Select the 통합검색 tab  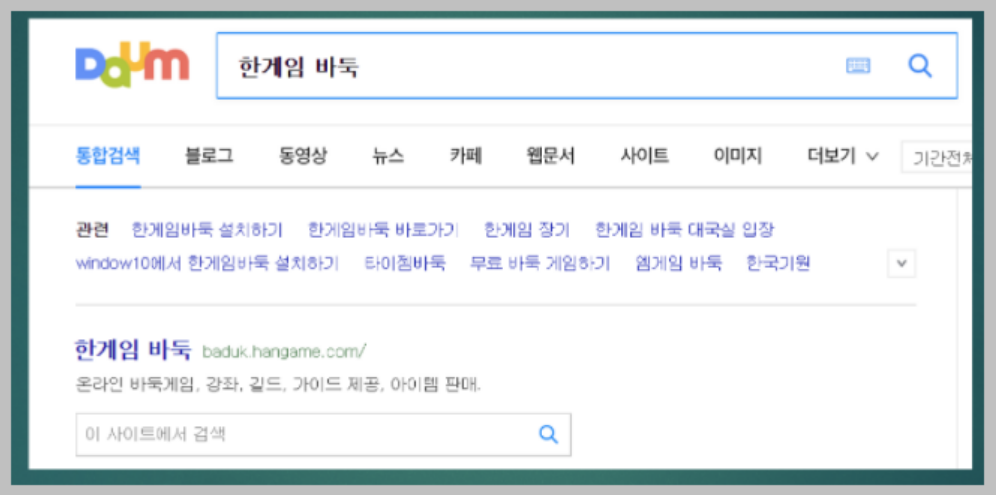point(108,155)
